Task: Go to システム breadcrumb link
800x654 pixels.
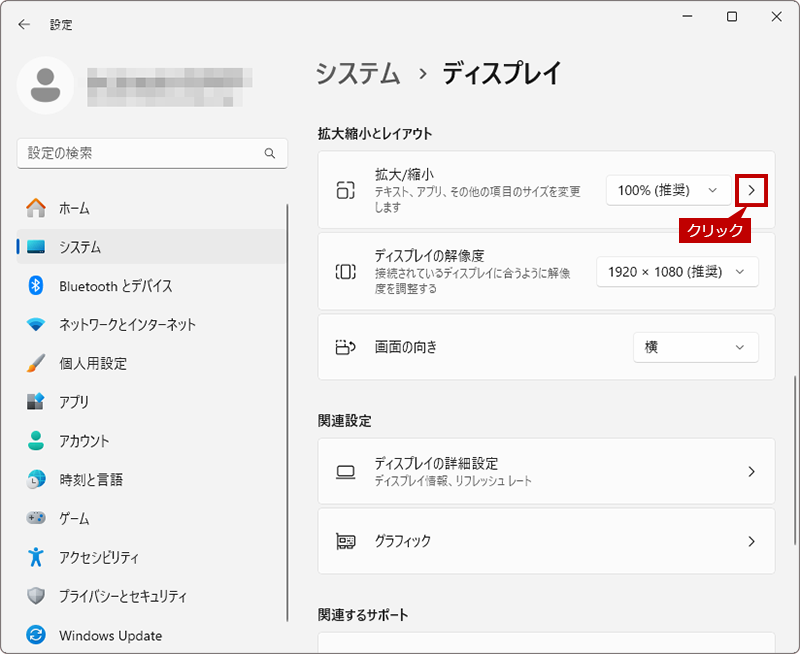Action: click(x=358, y=73)
